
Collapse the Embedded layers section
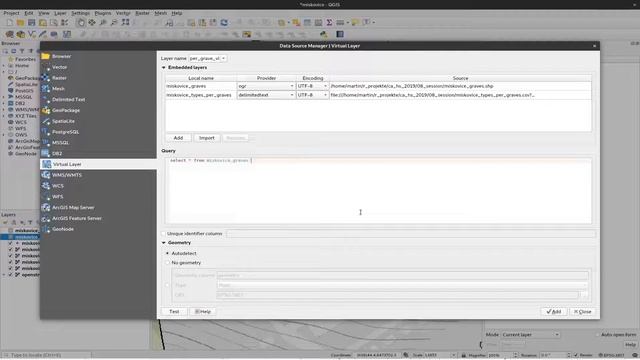164,67
